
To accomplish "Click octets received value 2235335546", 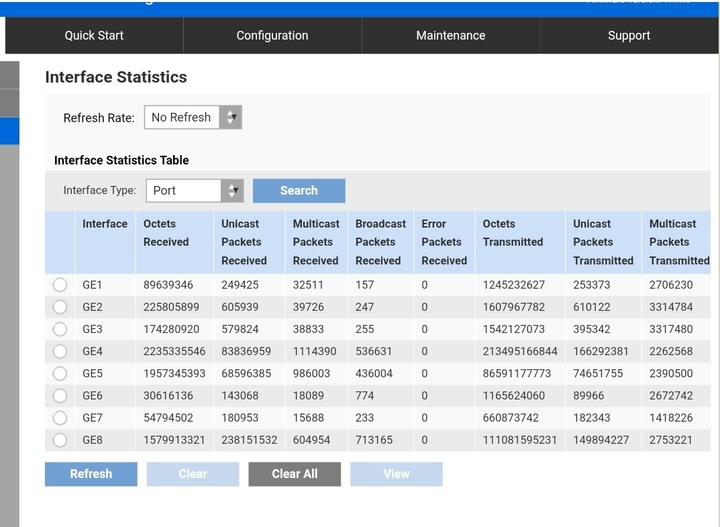I will [174, 351].
